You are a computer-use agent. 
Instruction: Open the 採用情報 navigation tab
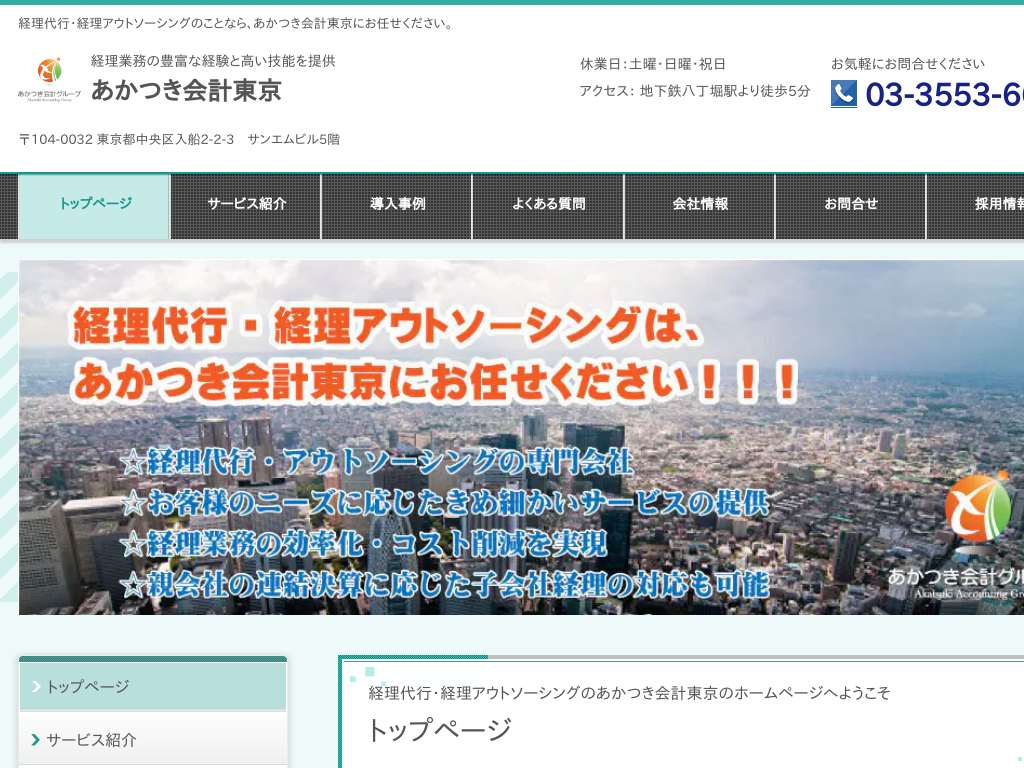pyautogui.click(x=976, y=206)
